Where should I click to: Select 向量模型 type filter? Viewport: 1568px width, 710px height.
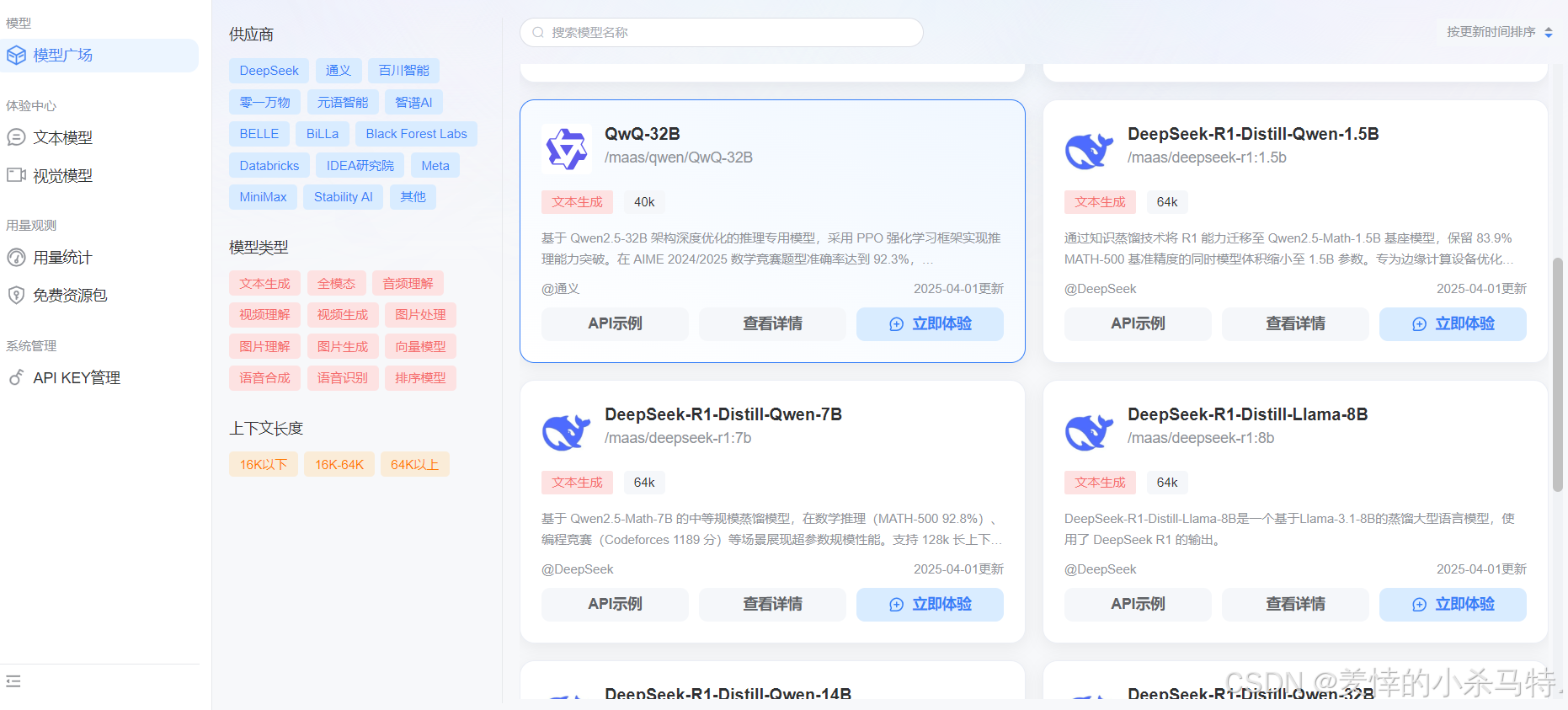pos(420,347)
